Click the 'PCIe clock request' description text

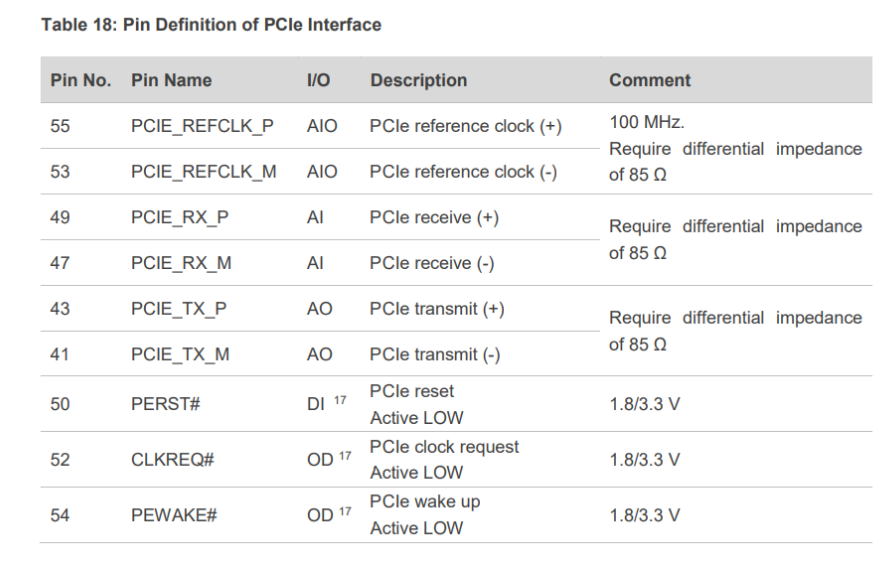tap(444, 447)
